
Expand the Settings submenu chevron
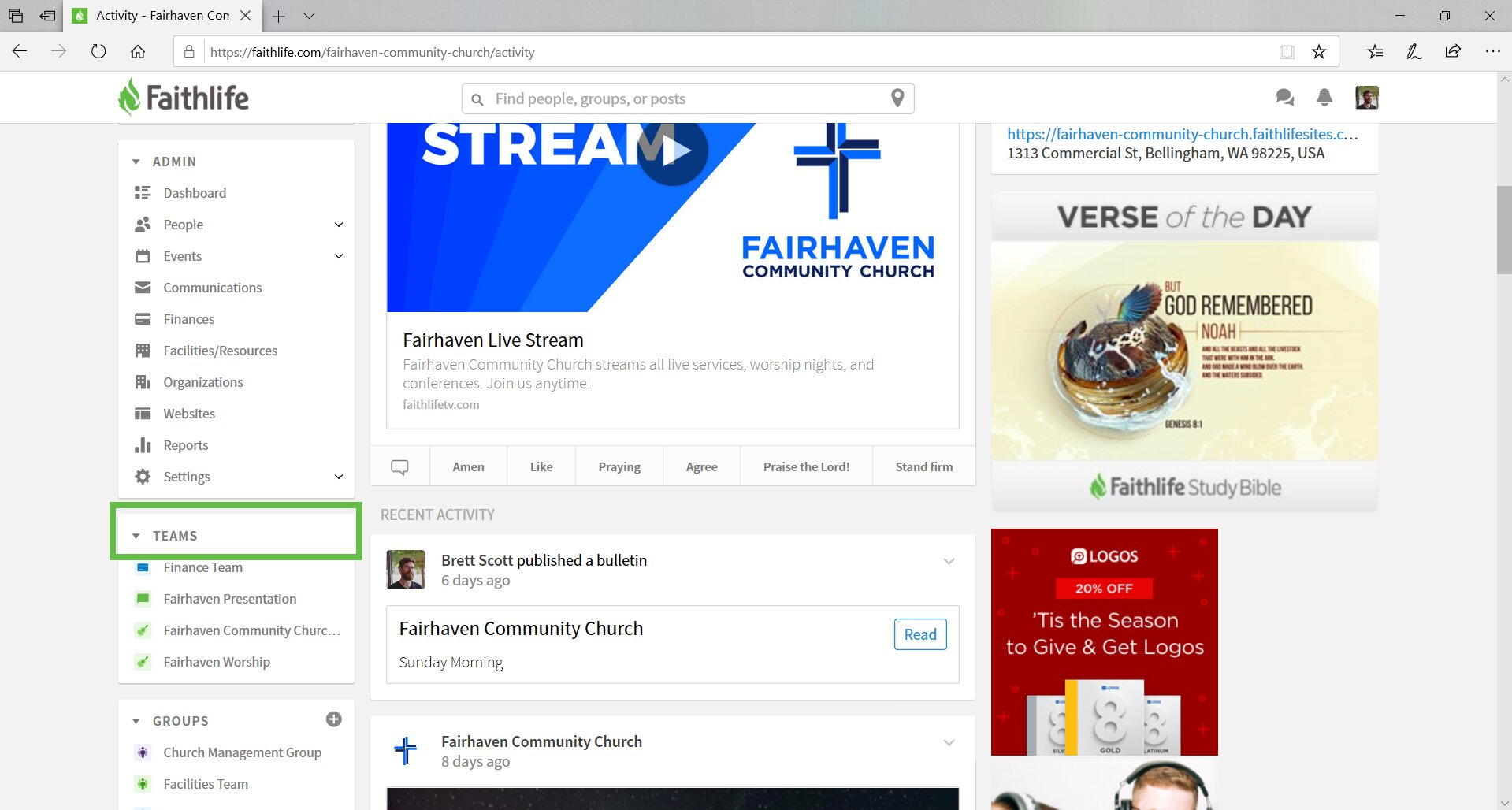339,477
